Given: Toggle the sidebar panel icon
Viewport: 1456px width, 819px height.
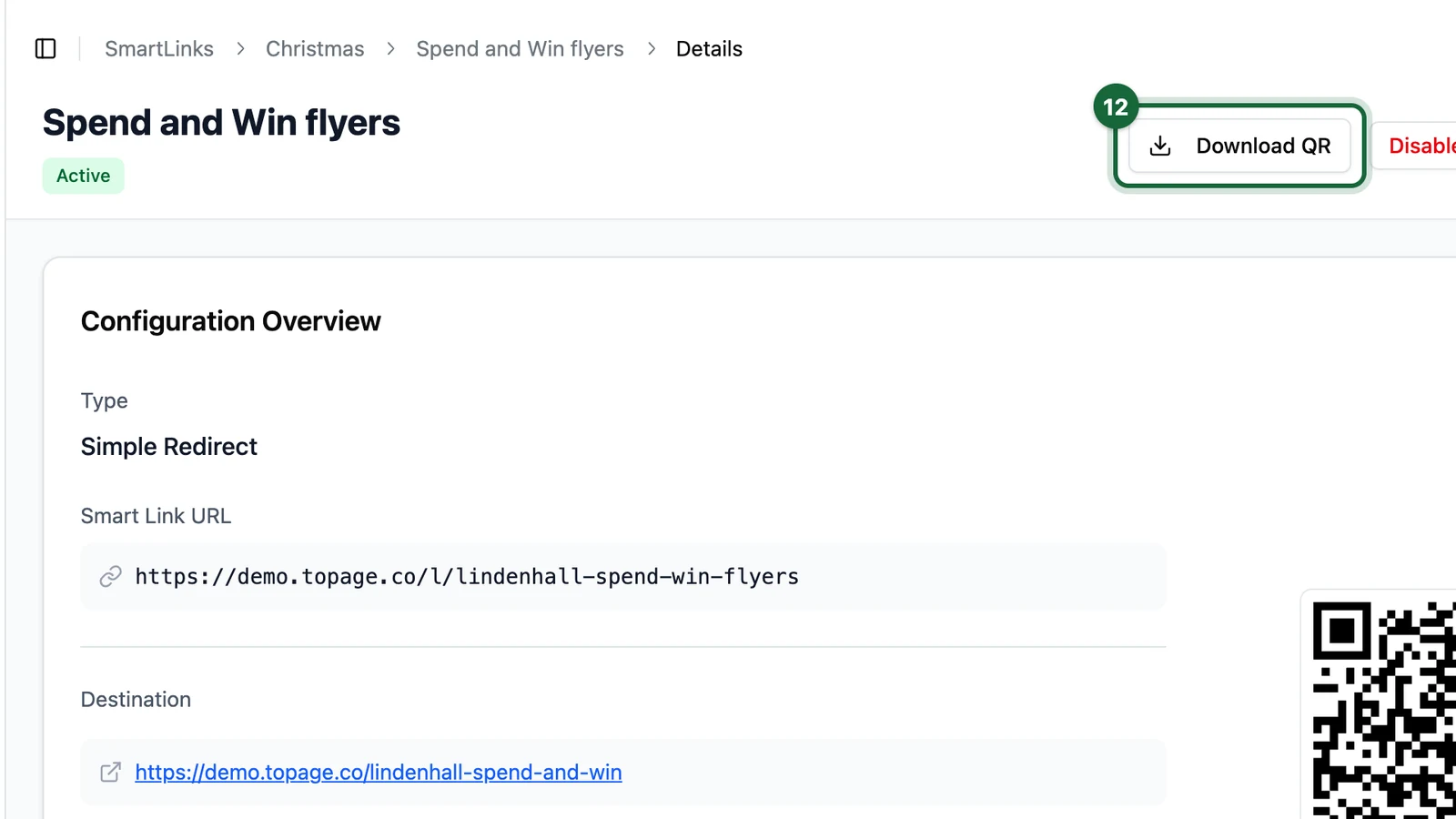Looking at the screenshot, I should click(x=45, y=48).
